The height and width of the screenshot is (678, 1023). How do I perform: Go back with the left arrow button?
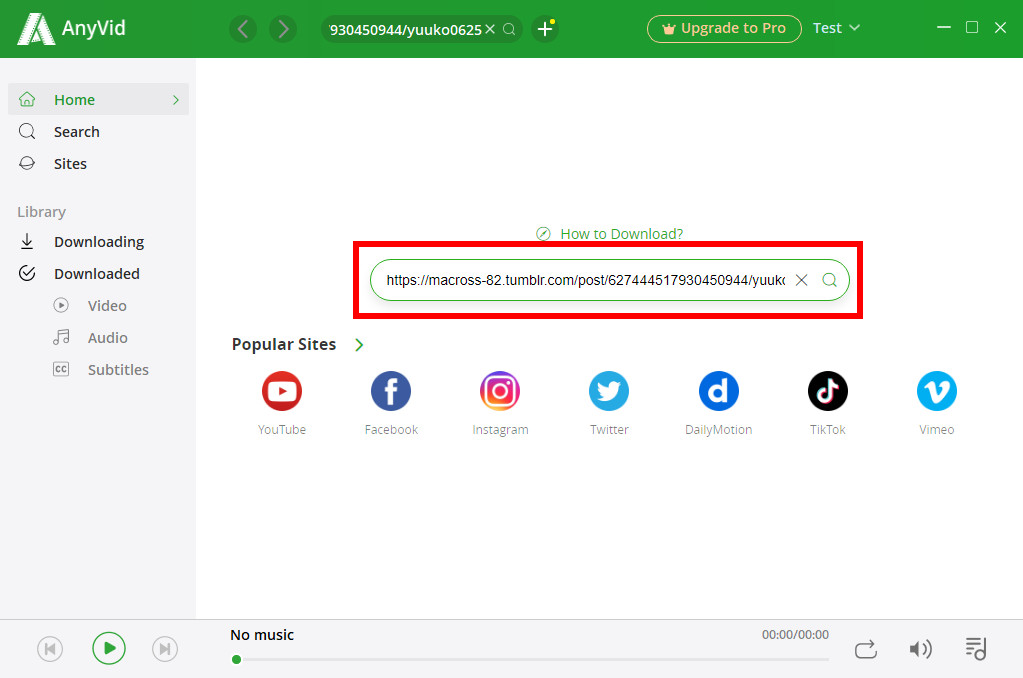click(x=243, y=29)
